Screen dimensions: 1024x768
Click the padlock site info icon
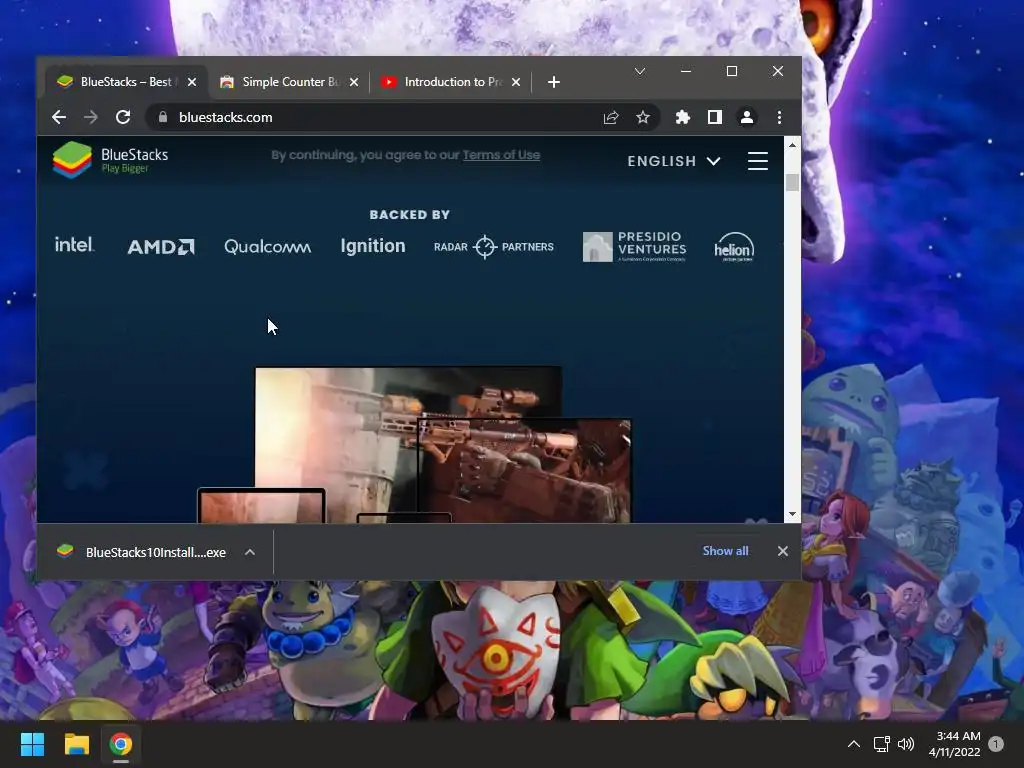click(163, 118)
